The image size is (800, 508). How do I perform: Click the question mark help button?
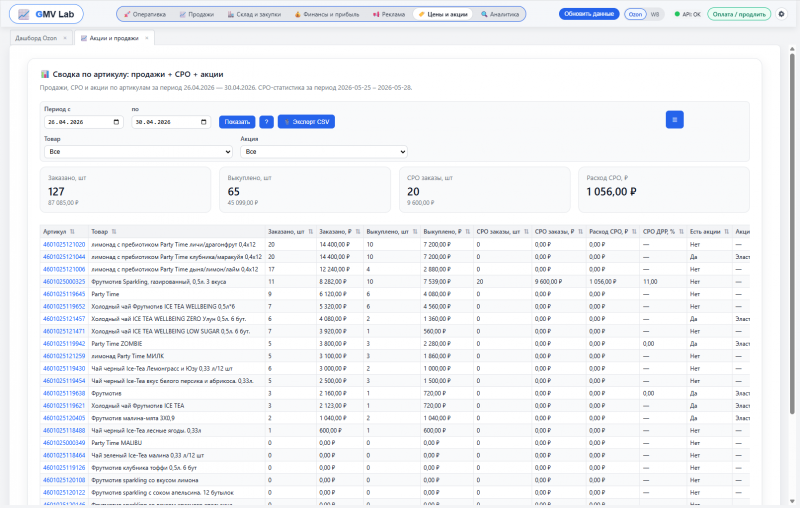266,122
